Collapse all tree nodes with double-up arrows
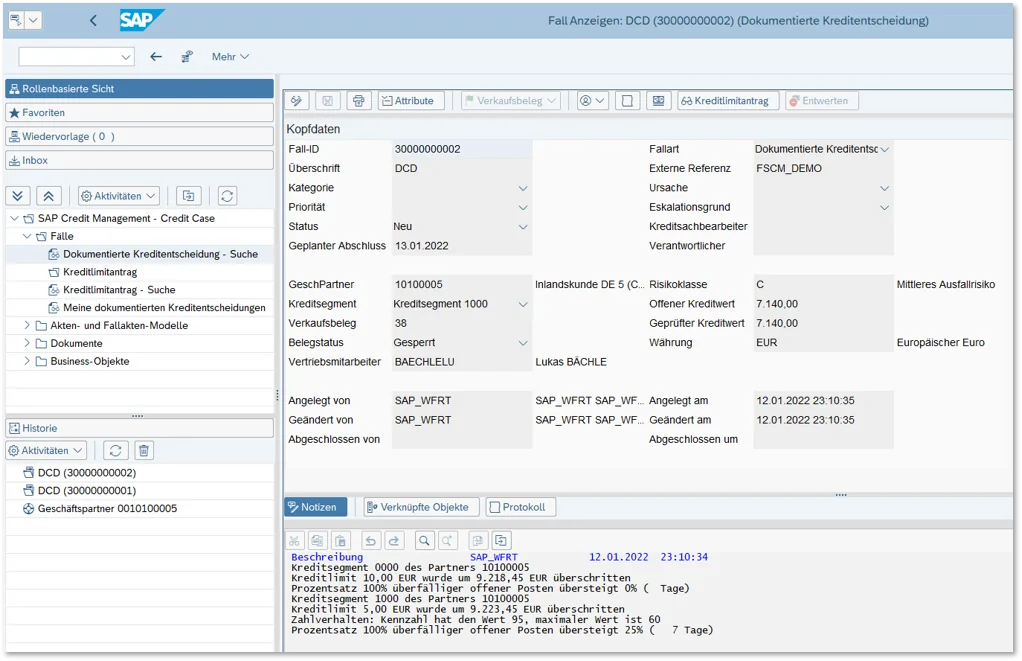1022x661 pixels. (x=50, y=196)
